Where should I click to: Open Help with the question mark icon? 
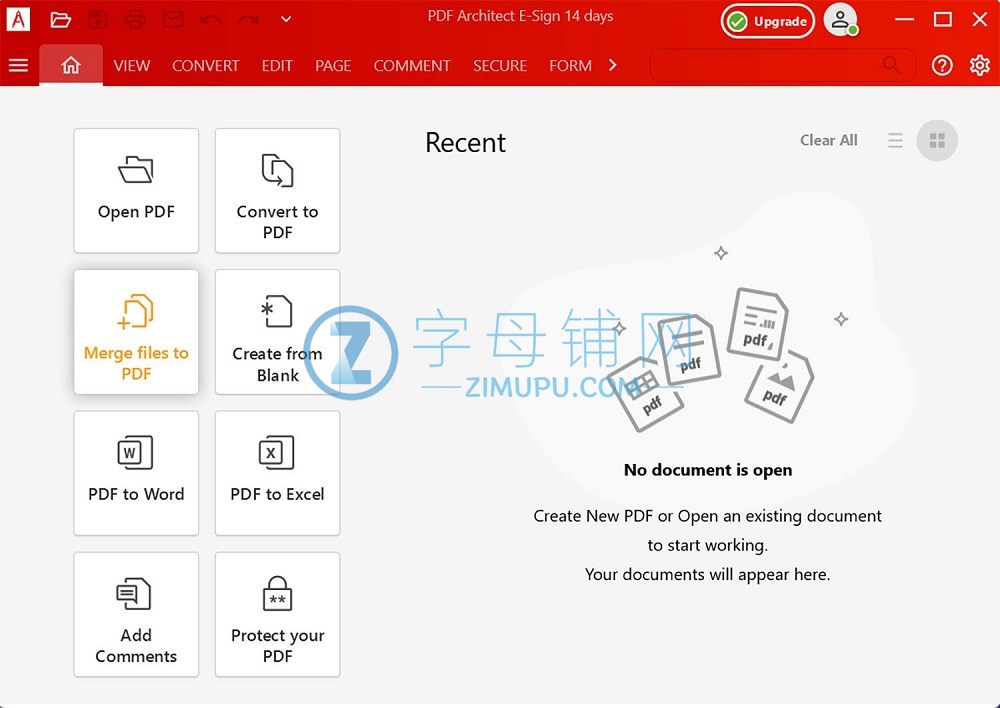tap(942, 65)
